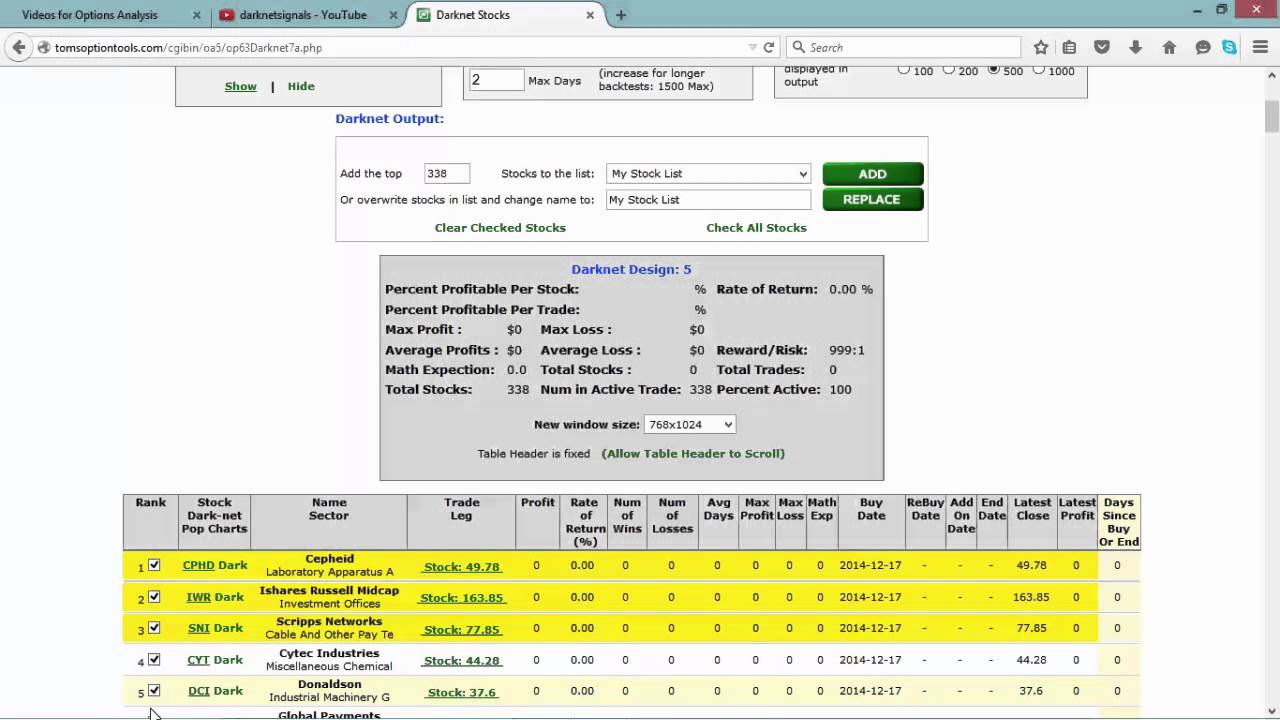The image size is (1280, 720).
Task: Reload the page with refresh icon
Action: [769, 47]
